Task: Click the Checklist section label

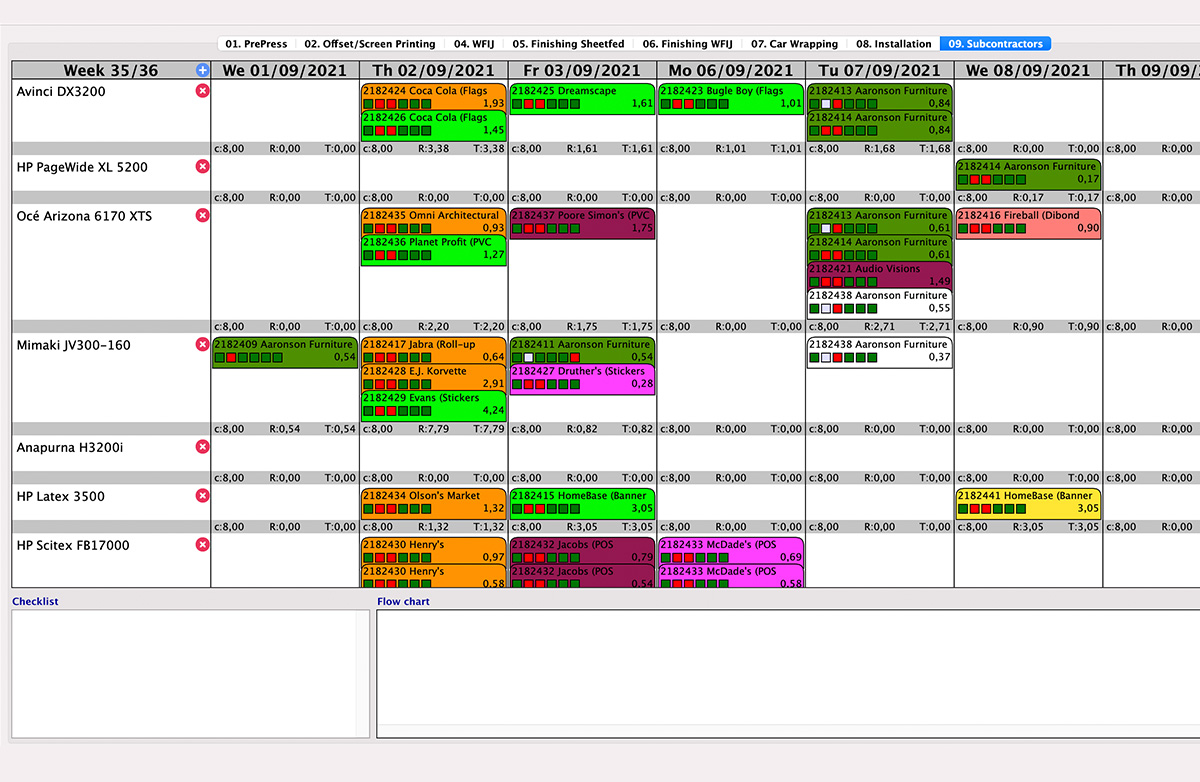Action: coord(35,601)
